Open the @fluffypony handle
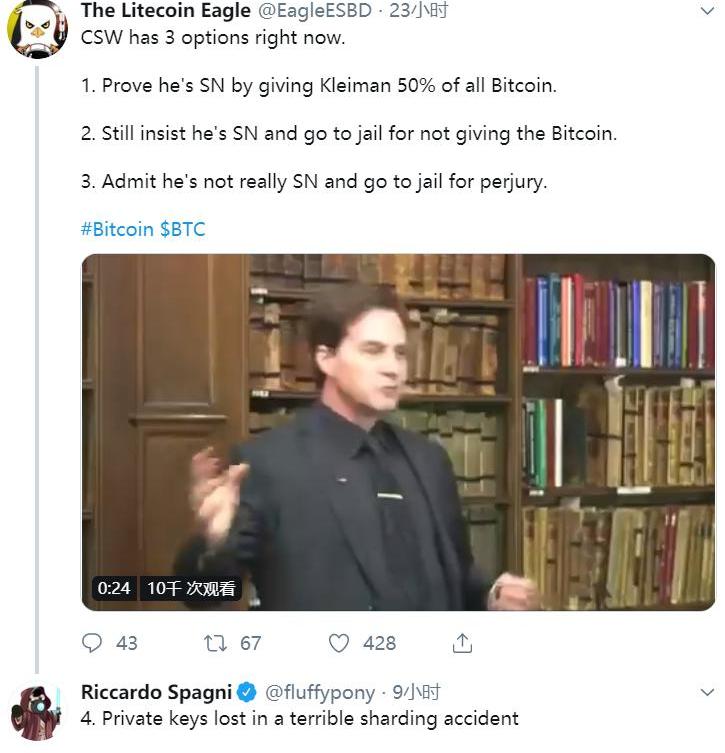 [320, 692]
